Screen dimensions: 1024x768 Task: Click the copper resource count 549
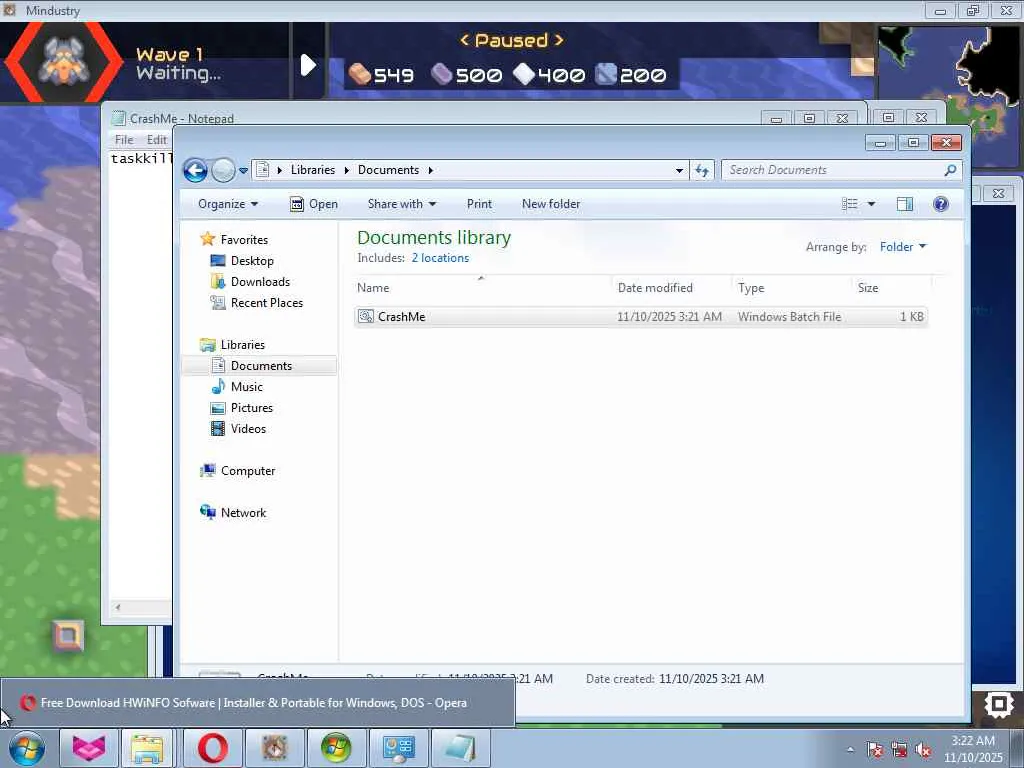point(381,74)
